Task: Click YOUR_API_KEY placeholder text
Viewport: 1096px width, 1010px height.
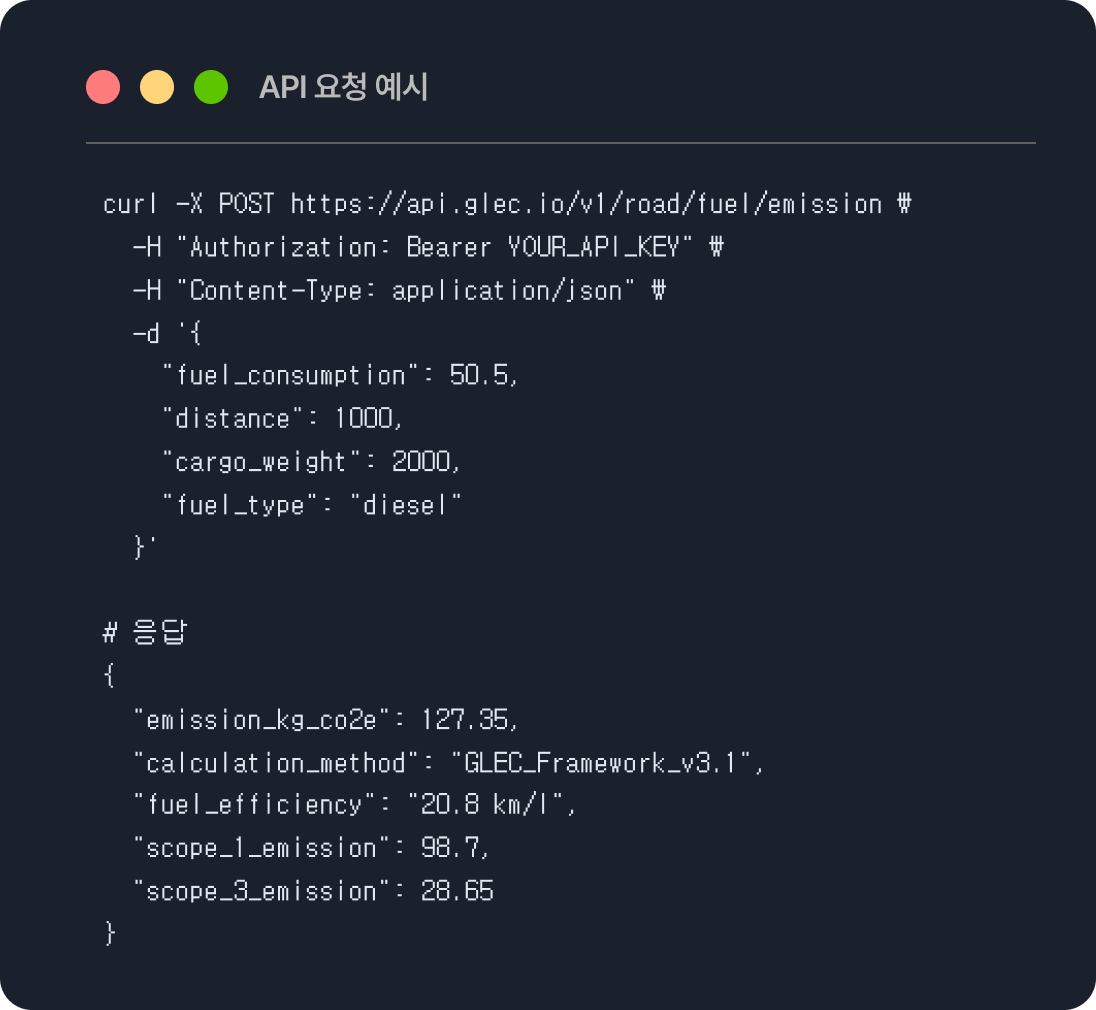Action: click(x=601, y=247)
